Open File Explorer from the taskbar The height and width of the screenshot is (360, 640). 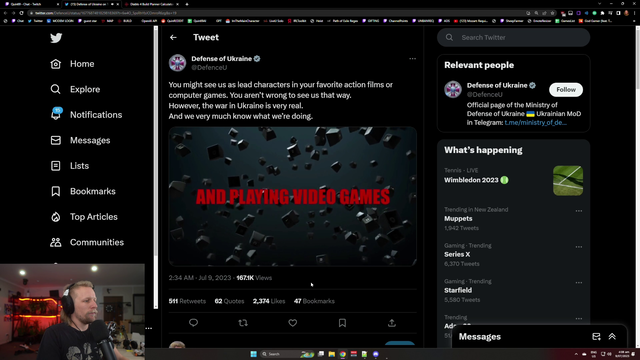point(332,354)
